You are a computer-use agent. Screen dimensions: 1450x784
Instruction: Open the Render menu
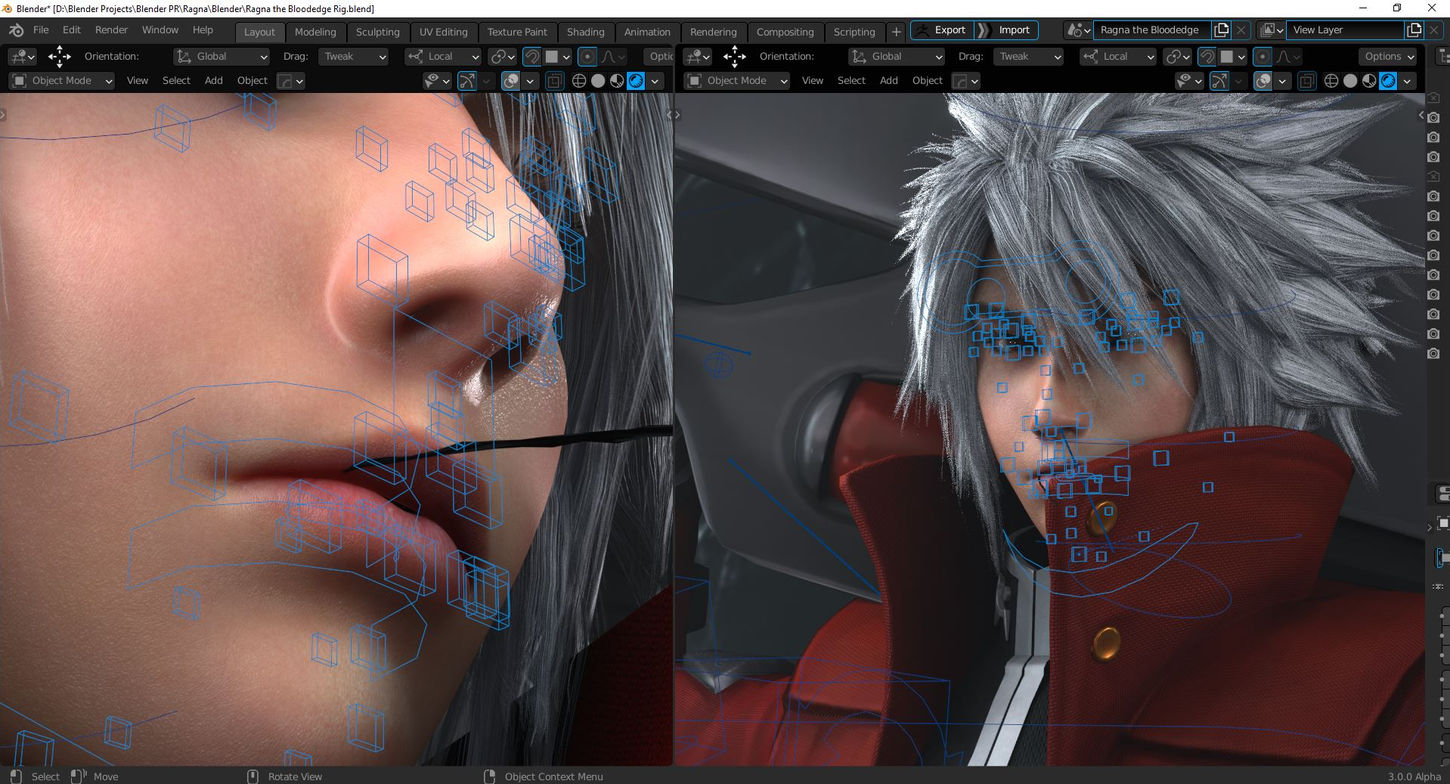coord(112,30)
